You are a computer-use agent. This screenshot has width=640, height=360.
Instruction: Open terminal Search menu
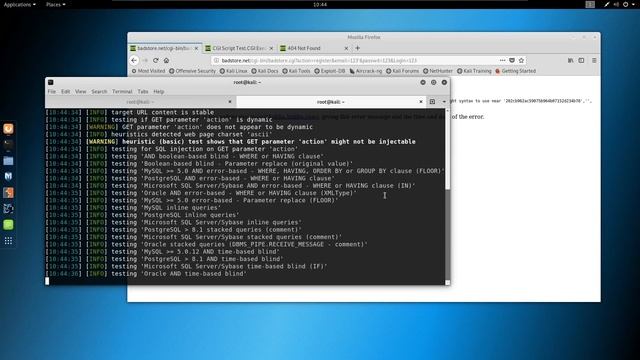[99, 91]
